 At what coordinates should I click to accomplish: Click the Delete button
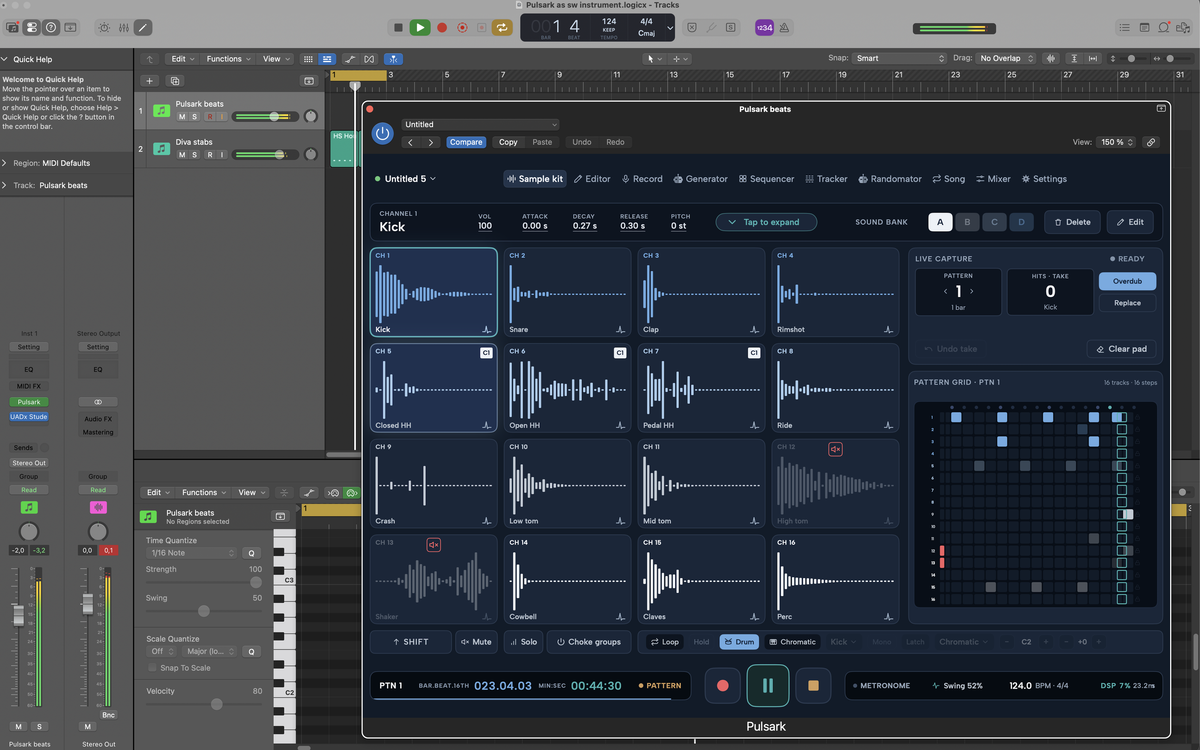(1072, 222)
